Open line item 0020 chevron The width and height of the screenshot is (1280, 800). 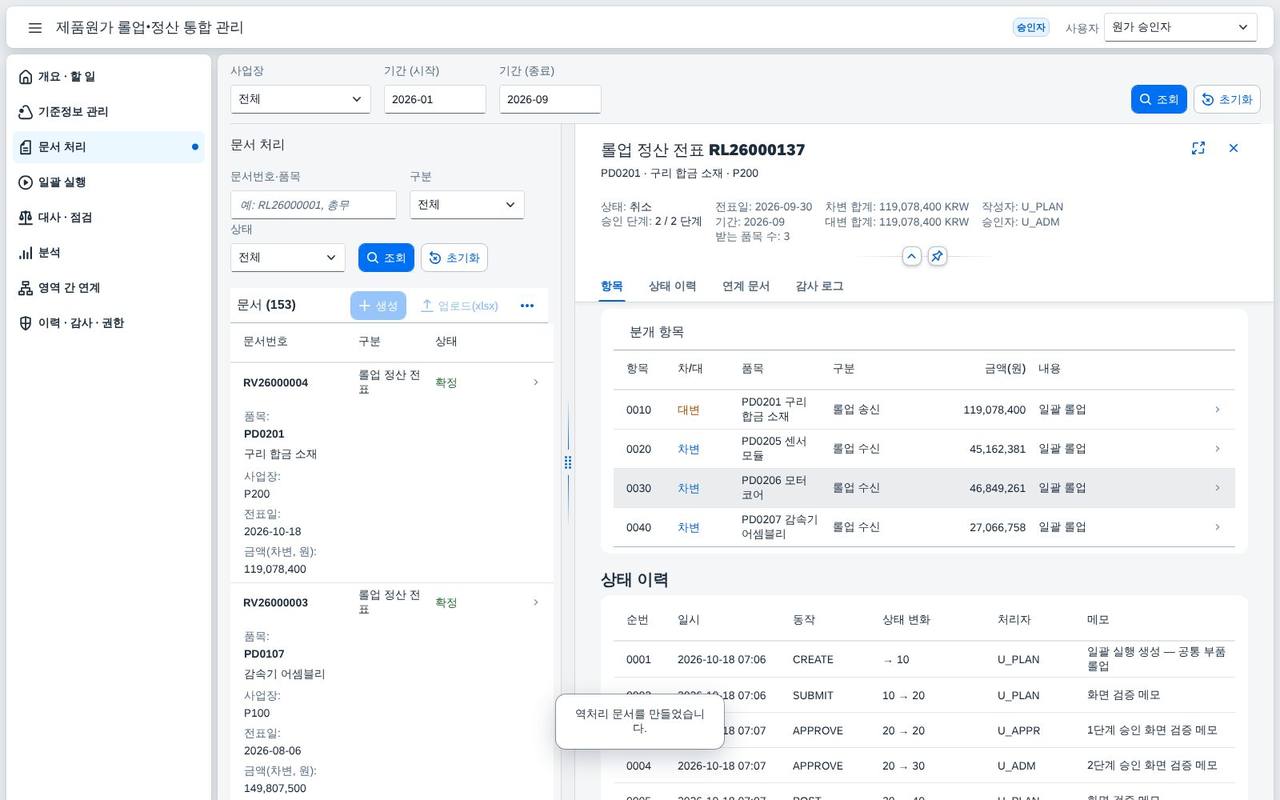[1217, 449]
